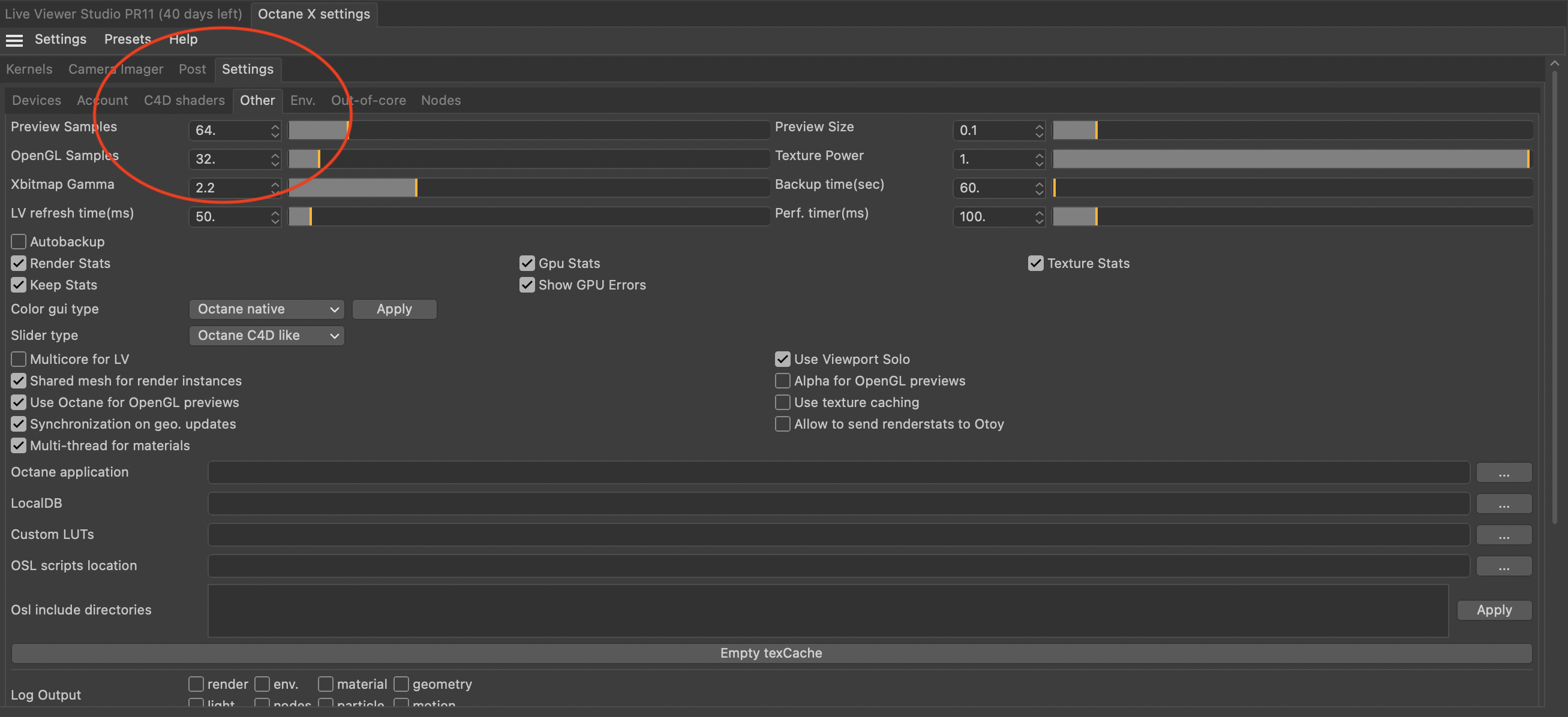Click the Texture Power stepper arrows

[x=1038, y=159]
